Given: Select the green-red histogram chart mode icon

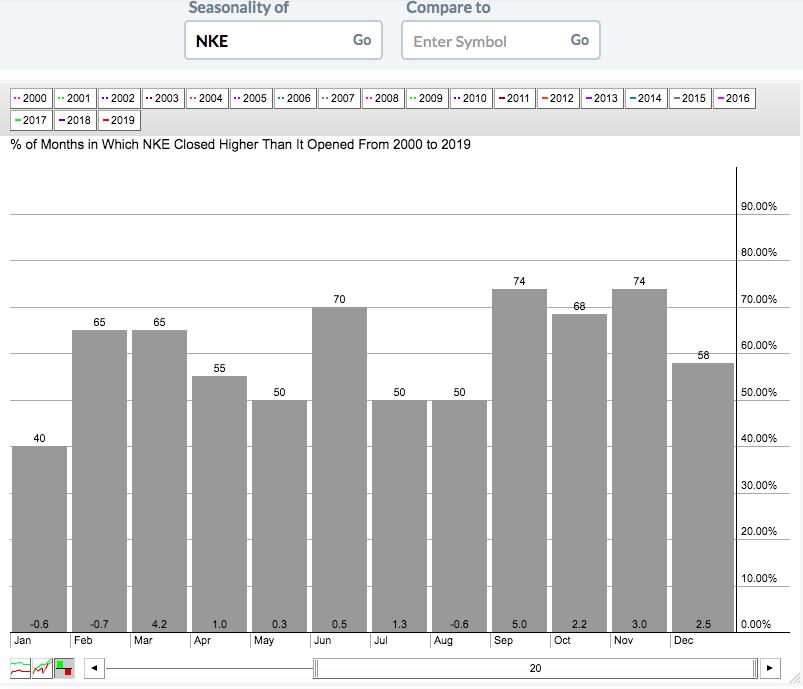Looking at the screenshot, I should click(x=64, y=668).
